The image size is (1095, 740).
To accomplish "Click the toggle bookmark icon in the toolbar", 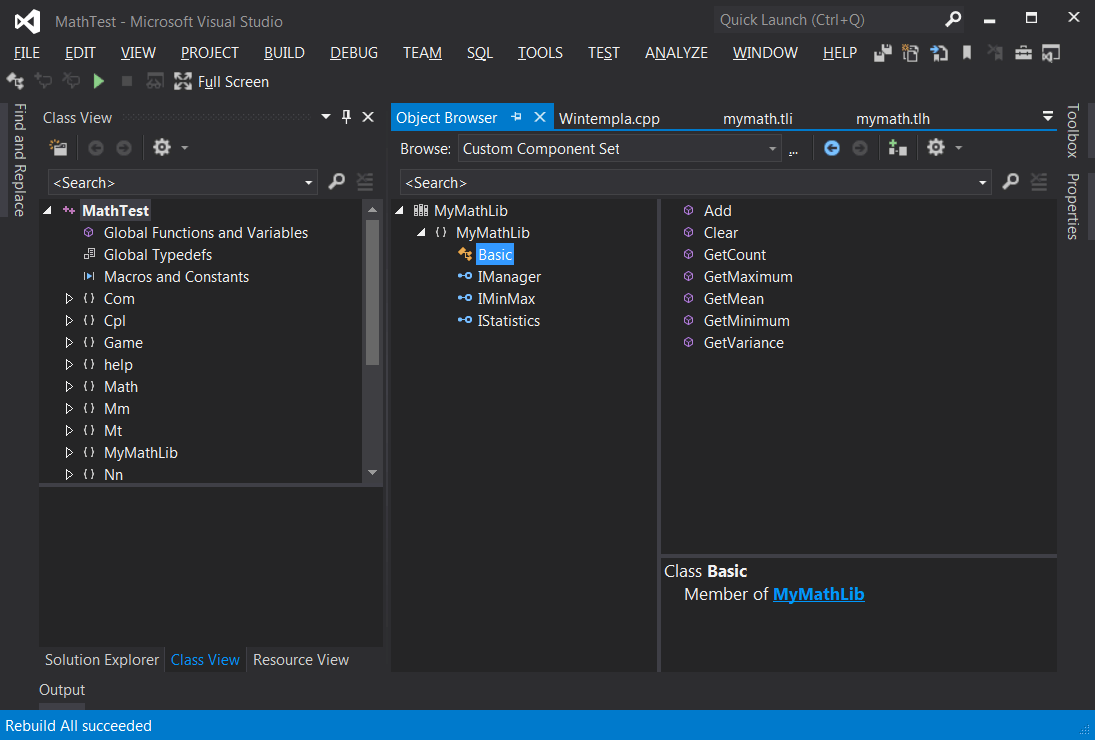I will (967, 52).
